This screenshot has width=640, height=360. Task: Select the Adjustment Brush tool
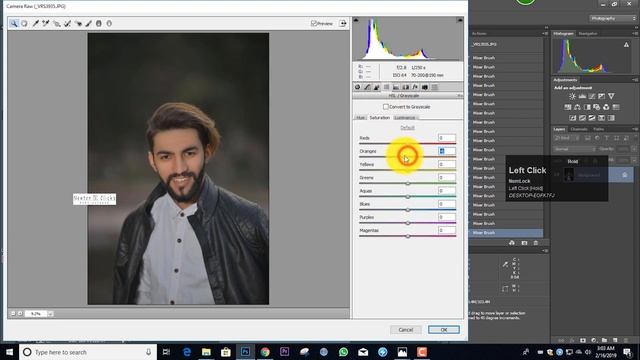tap(88, 24)
